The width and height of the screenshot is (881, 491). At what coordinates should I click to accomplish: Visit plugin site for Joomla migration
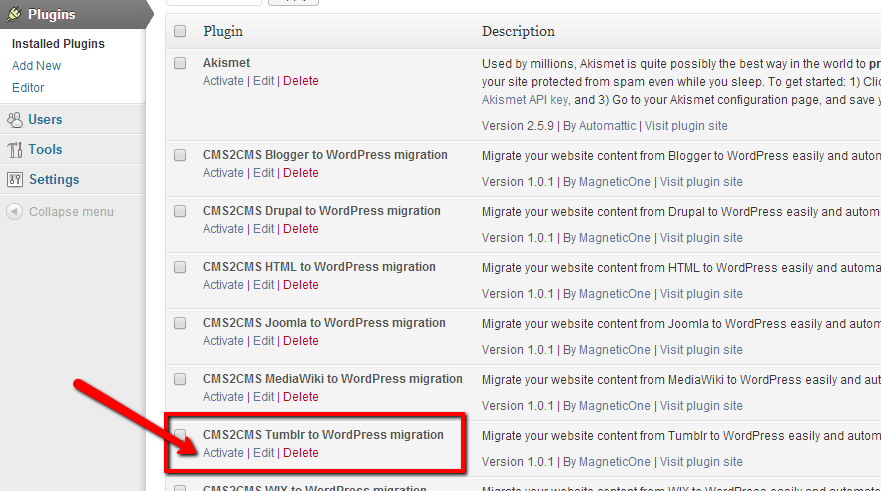(701, 350)
